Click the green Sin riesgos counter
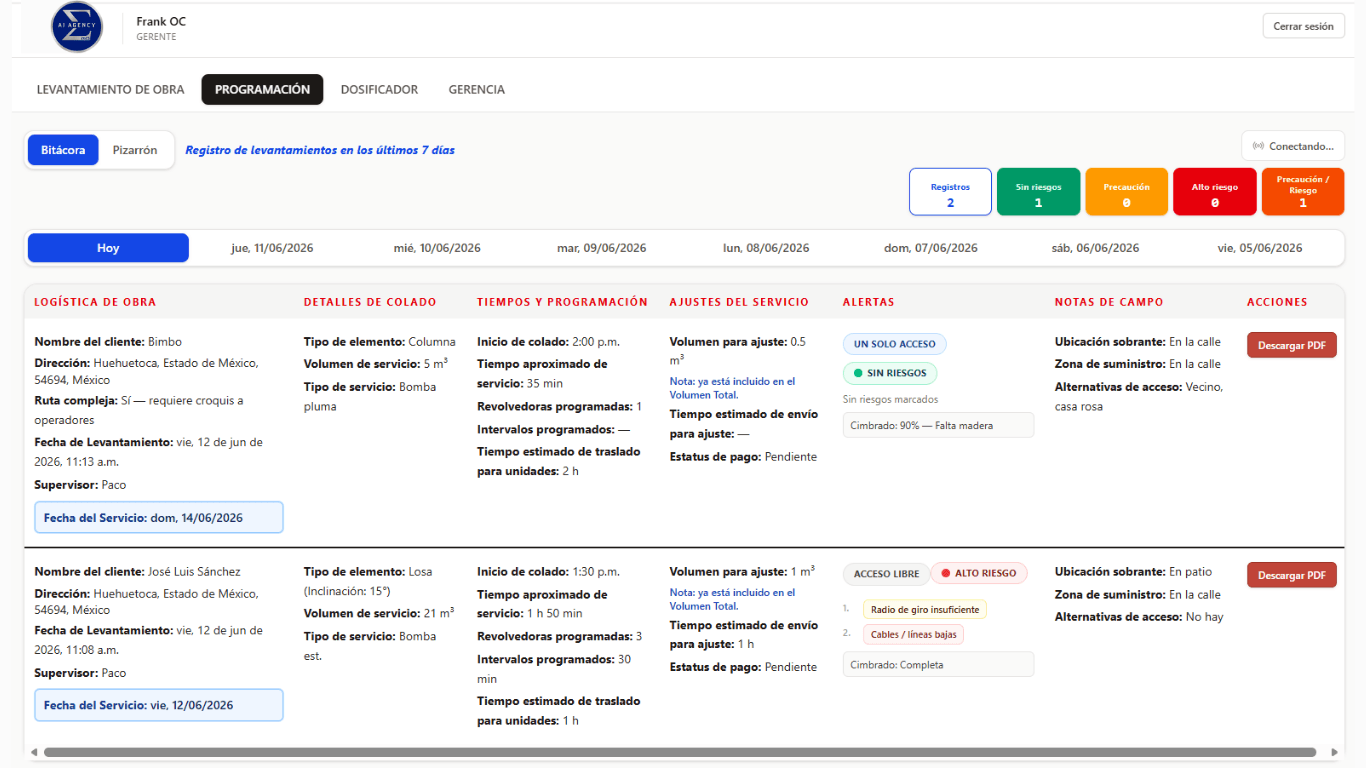 point(1038,192)
